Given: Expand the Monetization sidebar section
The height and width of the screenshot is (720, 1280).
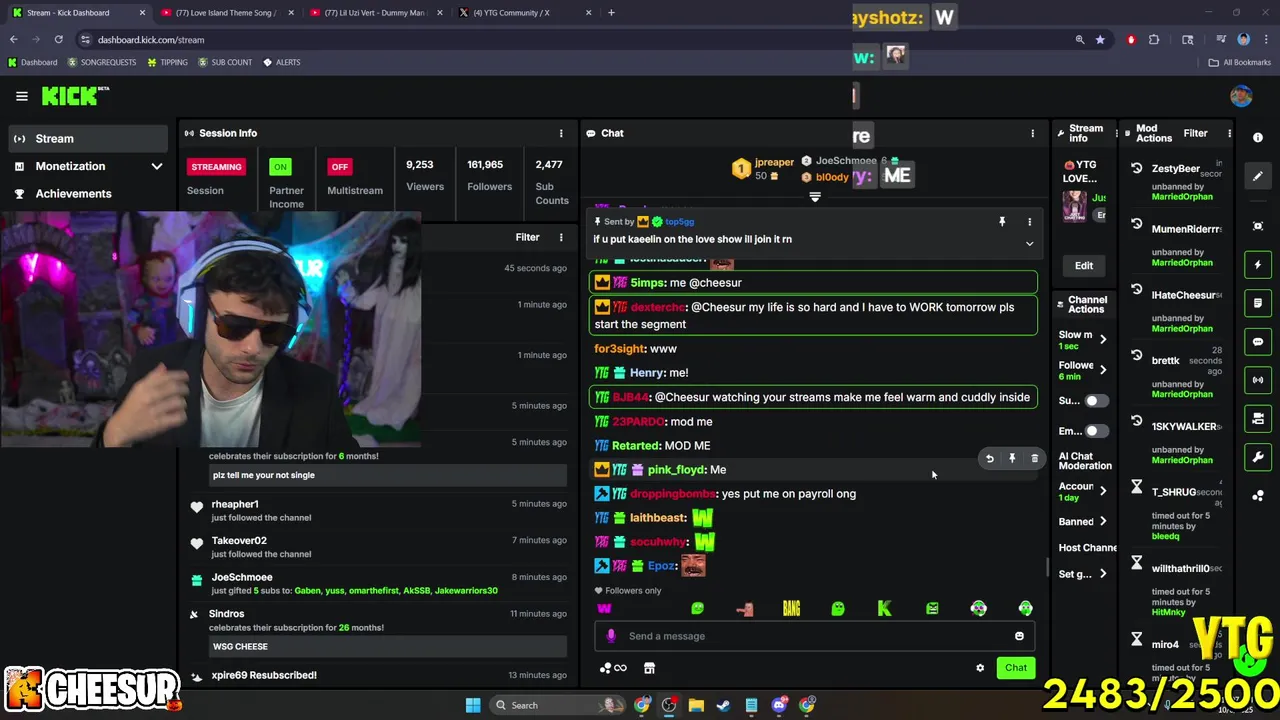Looking at the screenshot, I should pyautogui.click(x=88, y=166).
